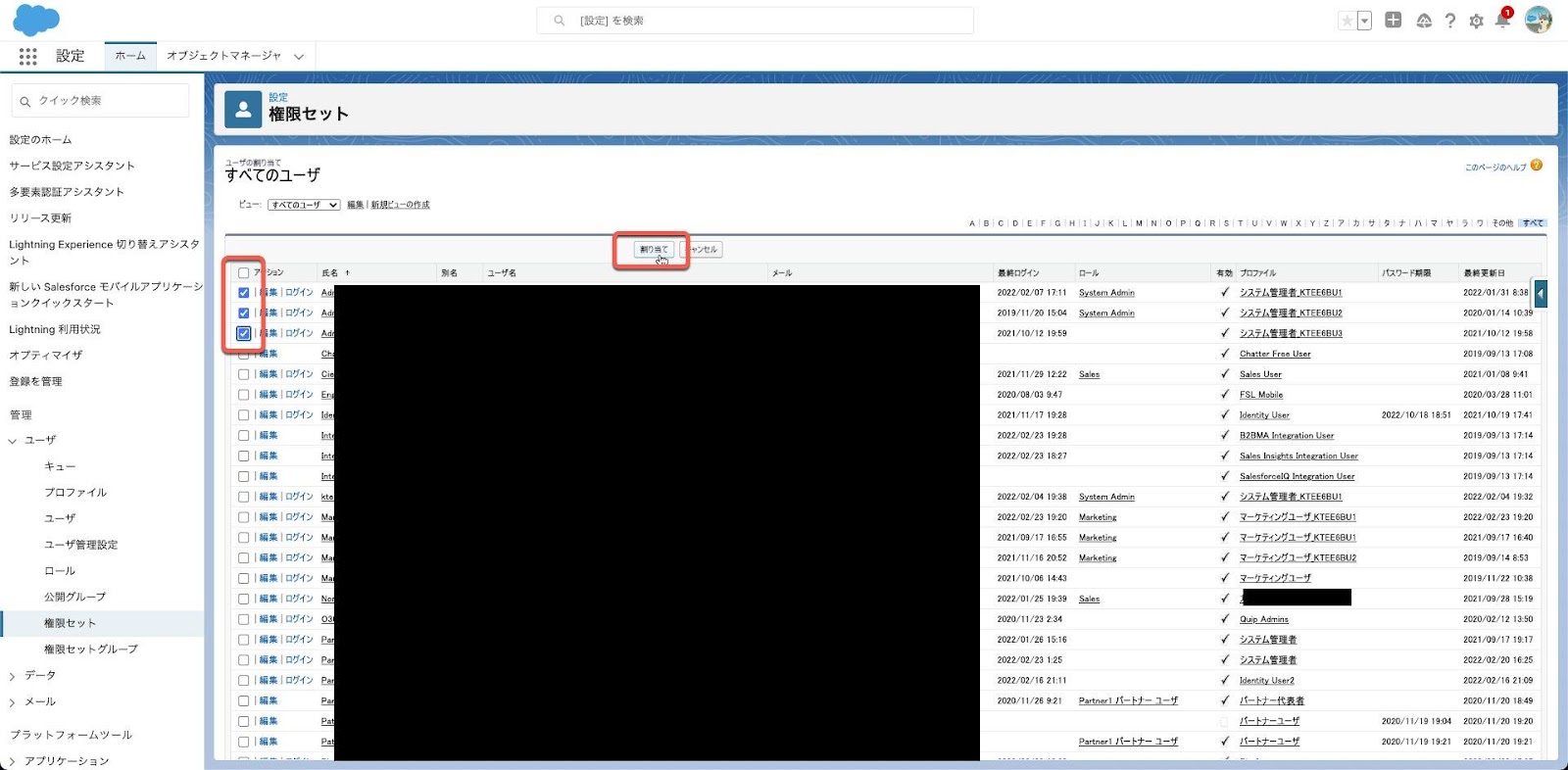1568x770 pixels.
Task: Open the Chatter Free User profile link
Action: (x=1275, y=354)
